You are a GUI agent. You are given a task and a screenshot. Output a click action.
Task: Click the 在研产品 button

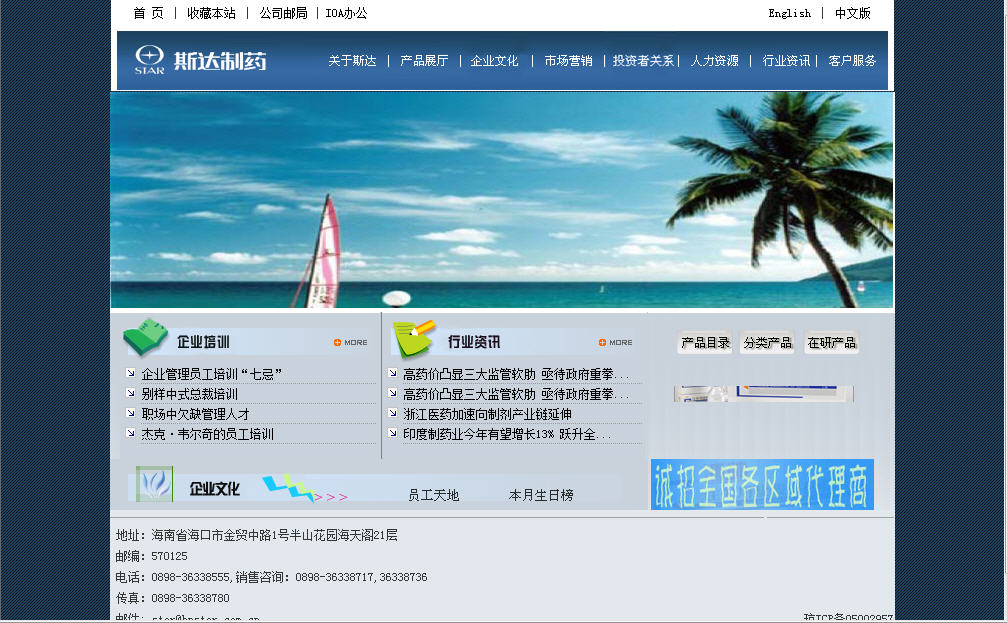[832, 343]
